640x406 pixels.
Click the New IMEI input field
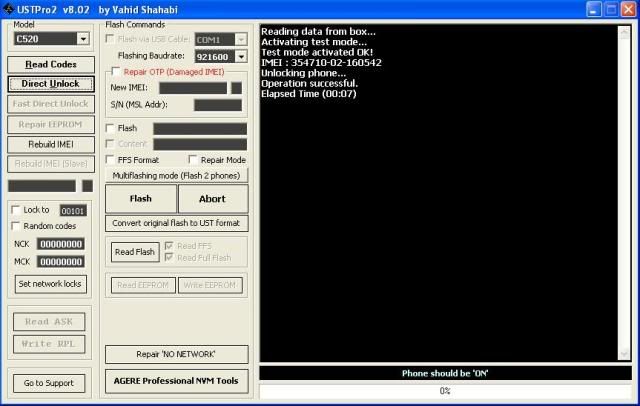coord(193,88)
